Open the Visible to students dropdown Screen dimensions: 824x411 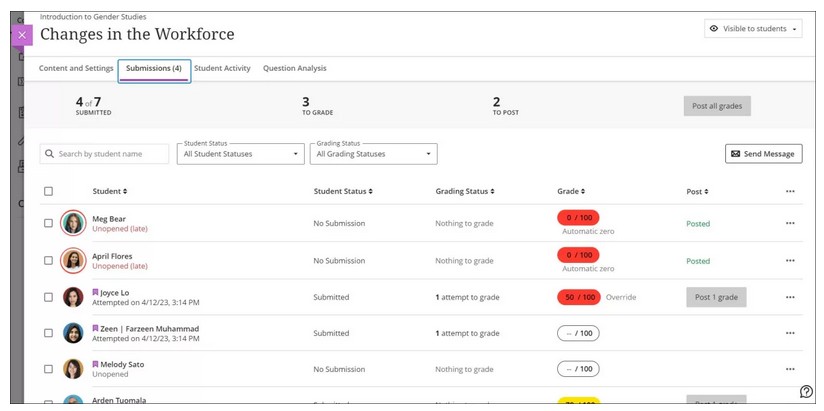pos(754,29)
